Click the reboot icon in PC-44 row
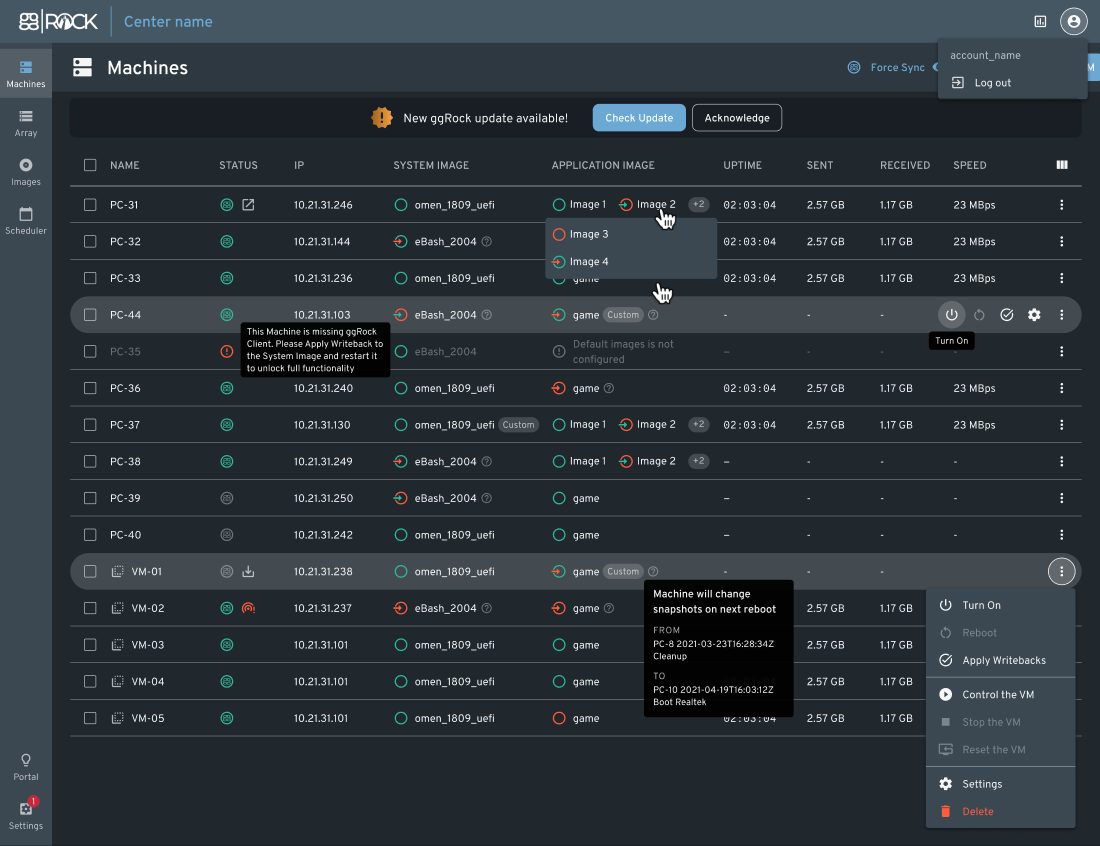The height and width of the screenshot is (846, 1100). [979, 315]
